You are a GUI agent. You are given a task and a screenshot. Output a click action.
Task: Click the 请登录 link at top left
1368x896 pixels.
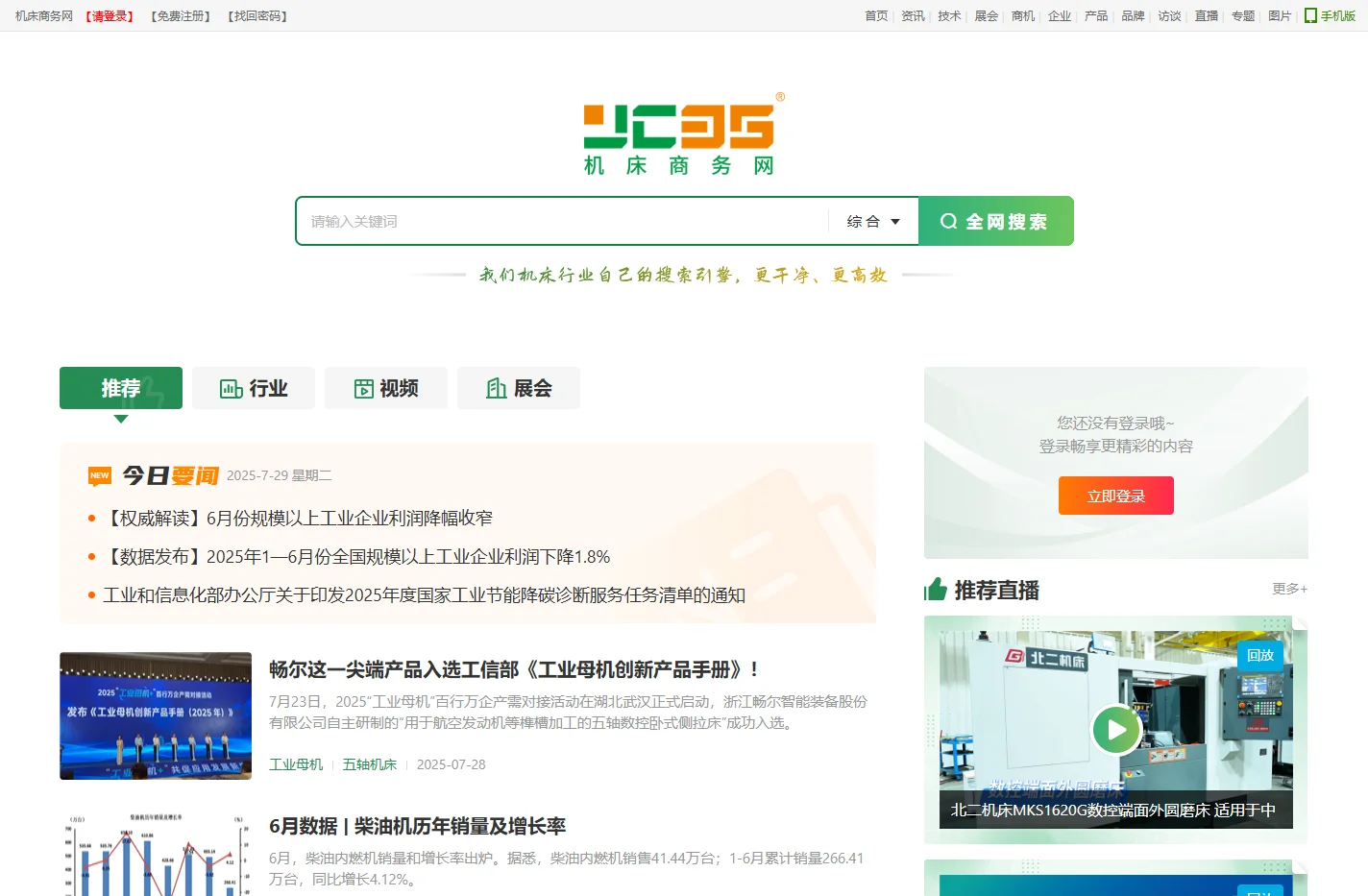[110, 16]
